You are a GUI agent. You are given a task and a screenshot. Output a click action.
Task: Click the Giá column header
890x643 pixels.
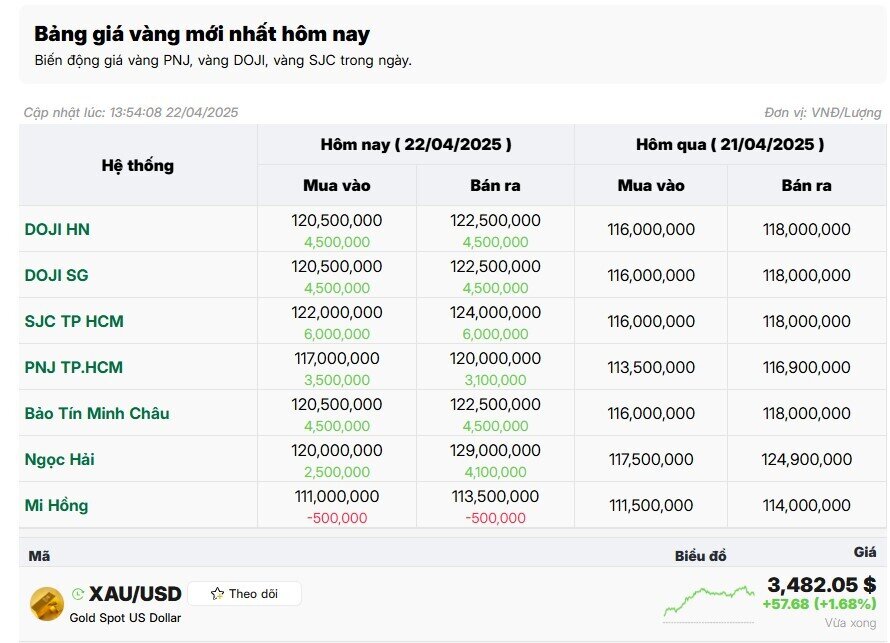pos(865,552)
